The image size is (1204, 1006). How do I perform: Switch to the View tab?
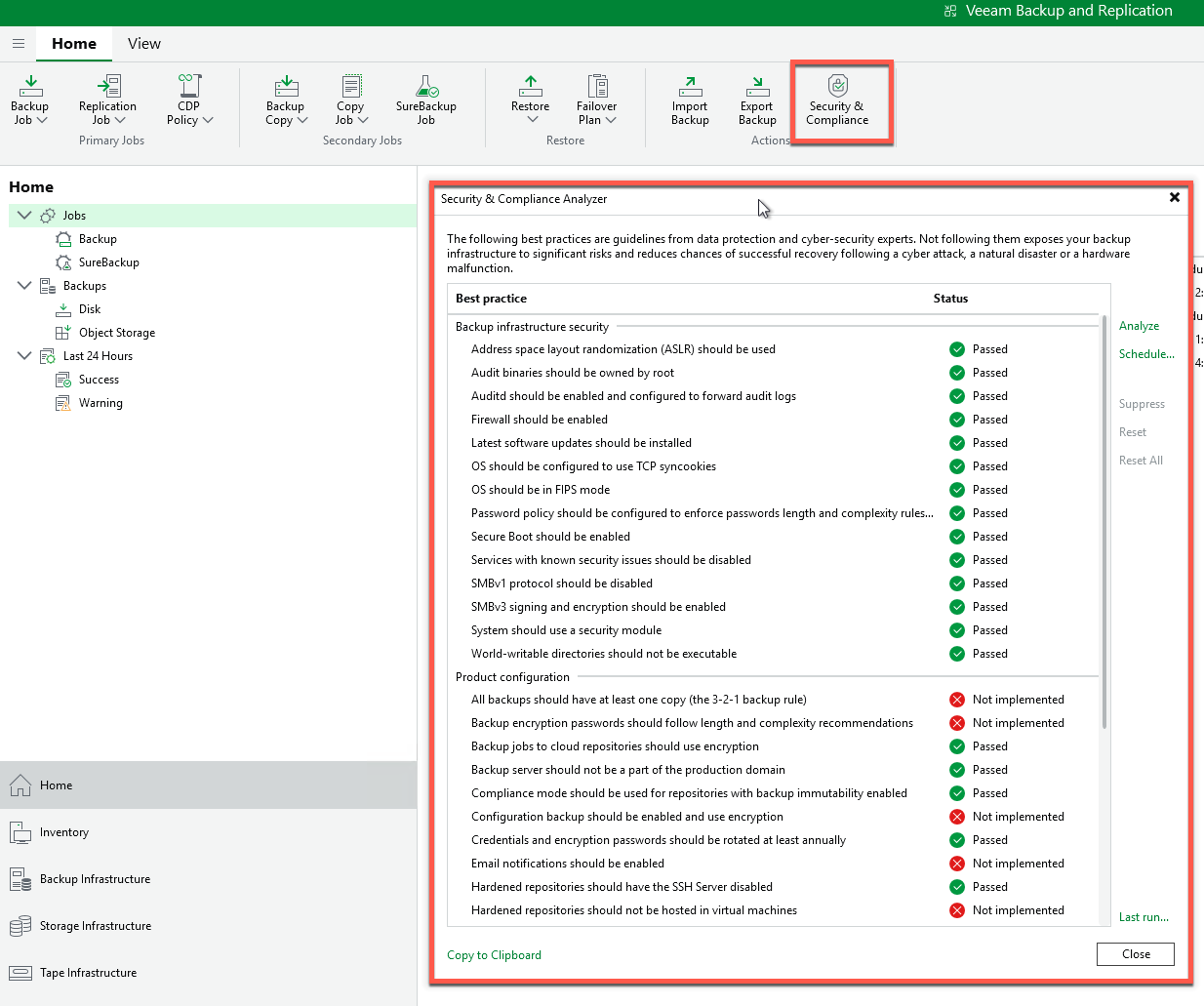coord(143,44)
